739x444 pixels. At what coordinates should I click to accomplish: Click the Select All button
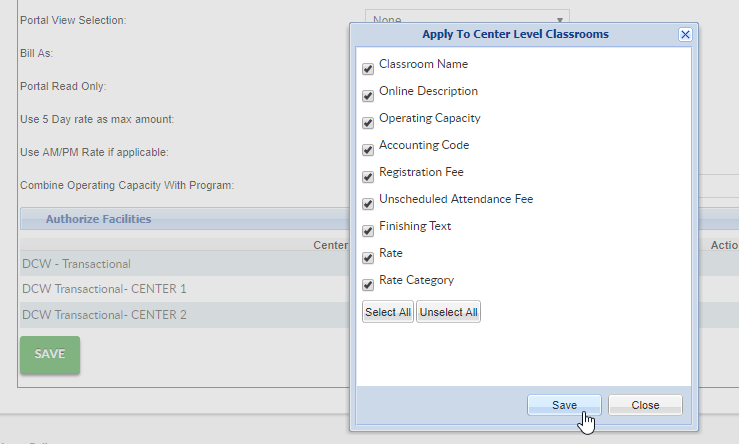click(x=388, y=312)
